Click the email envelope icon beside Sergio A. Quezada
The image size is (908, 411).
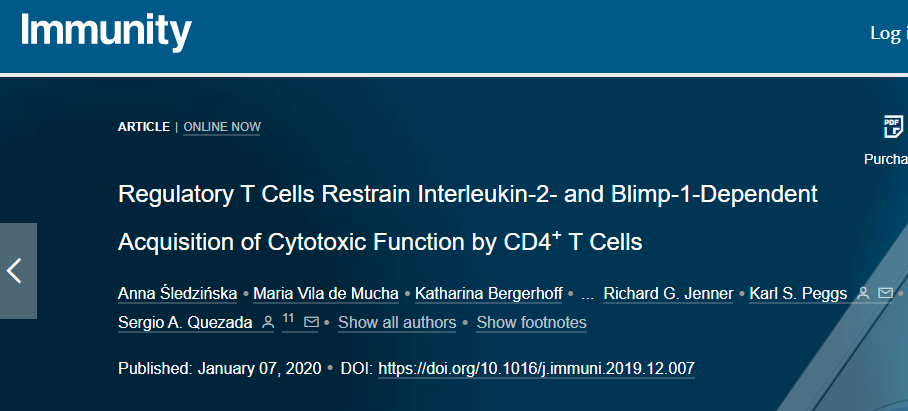coord(310,322)
